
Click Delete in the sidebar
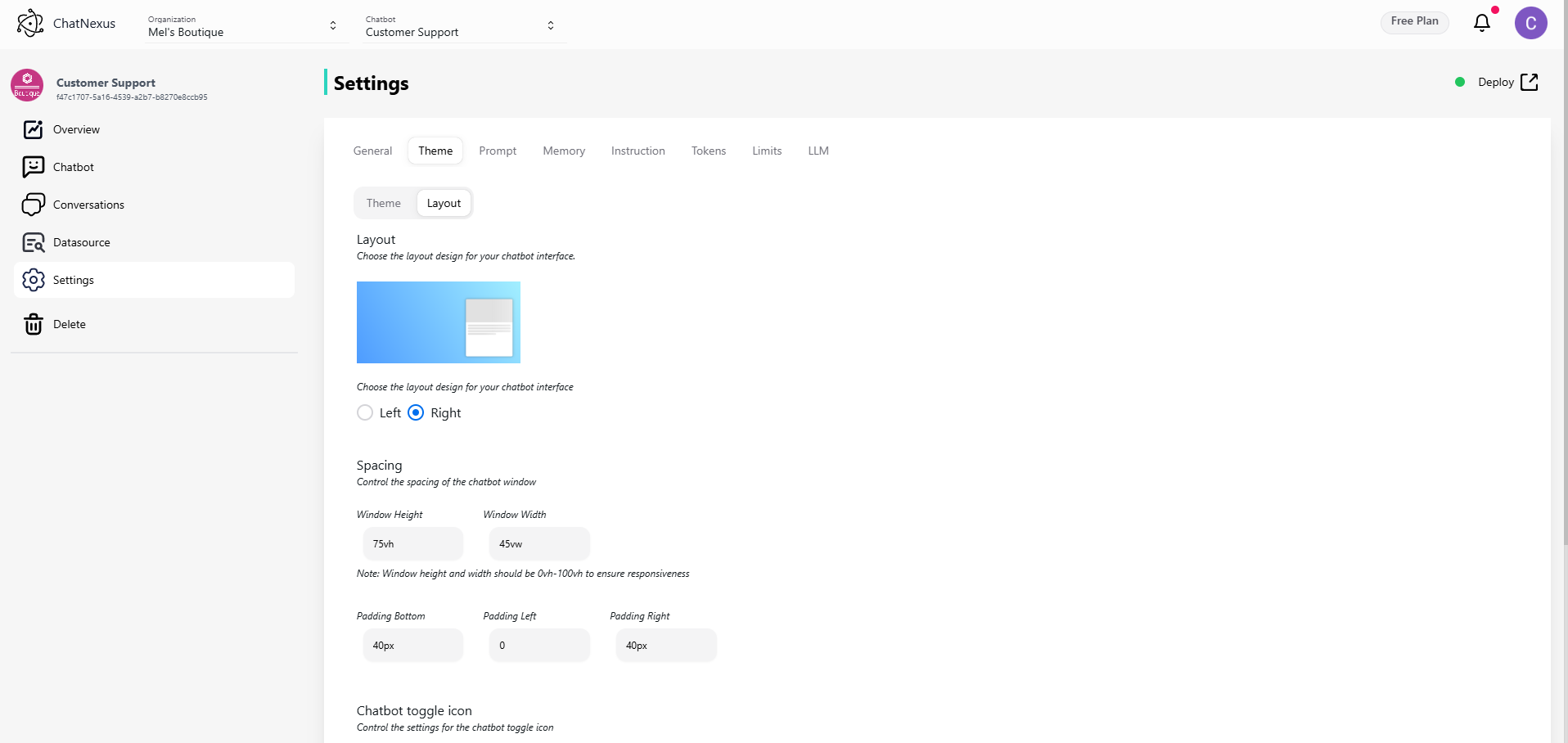coord(154,324)
